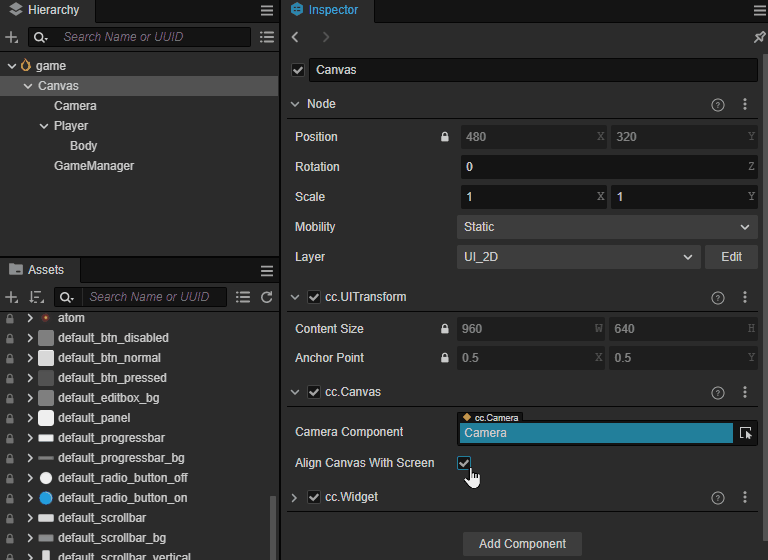Uncheck the Canvas node active checkbox
This screenshot has height=560, width=768.
pos(297,70)
